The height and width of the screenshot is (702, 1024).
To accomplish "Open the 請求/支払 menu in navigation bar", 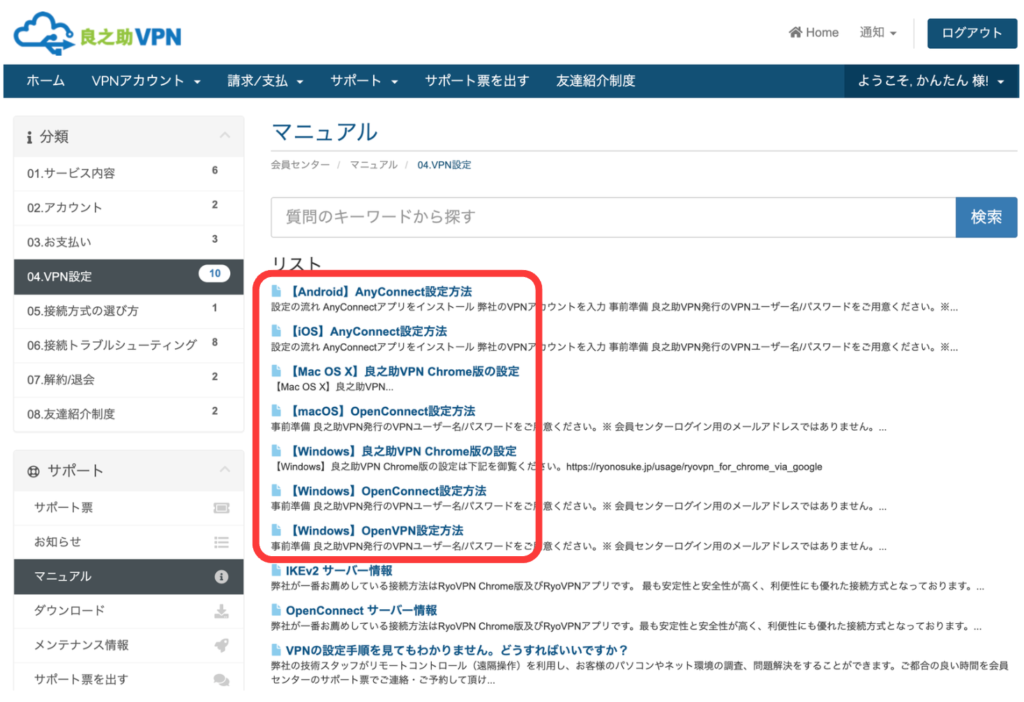I will click(264, 81).
